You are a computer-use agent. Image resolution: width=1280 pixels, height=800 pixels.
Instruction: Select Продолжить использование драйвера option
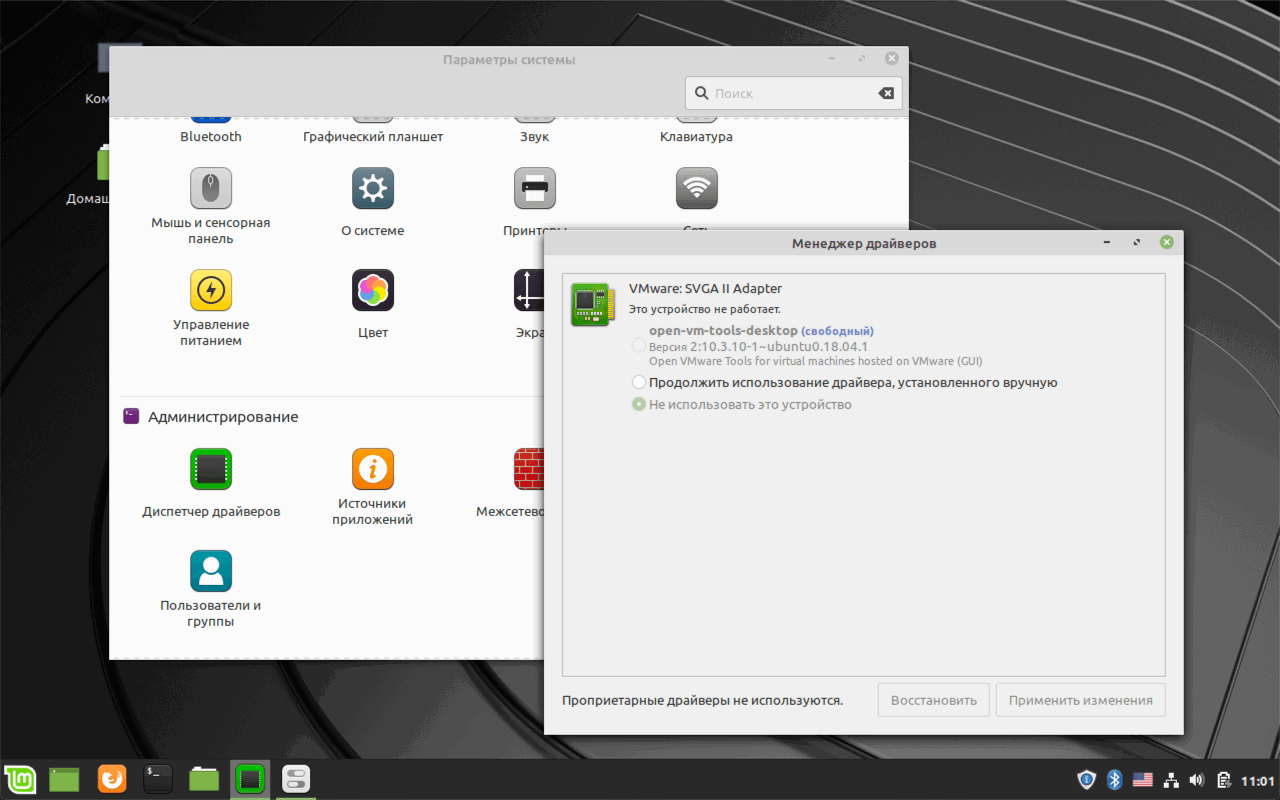click(638, 381)
